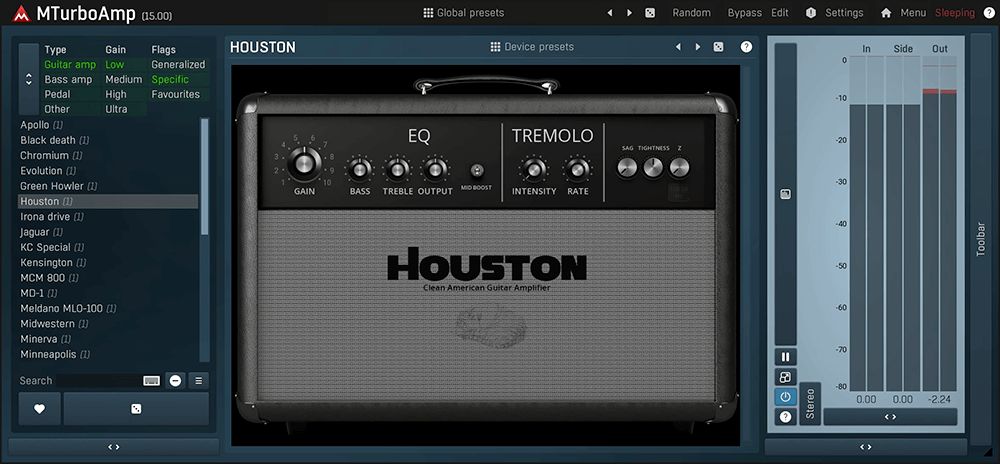The image size is (1000, 464).
Task: Open Settings in the top bar
Action: click(834, 13)
